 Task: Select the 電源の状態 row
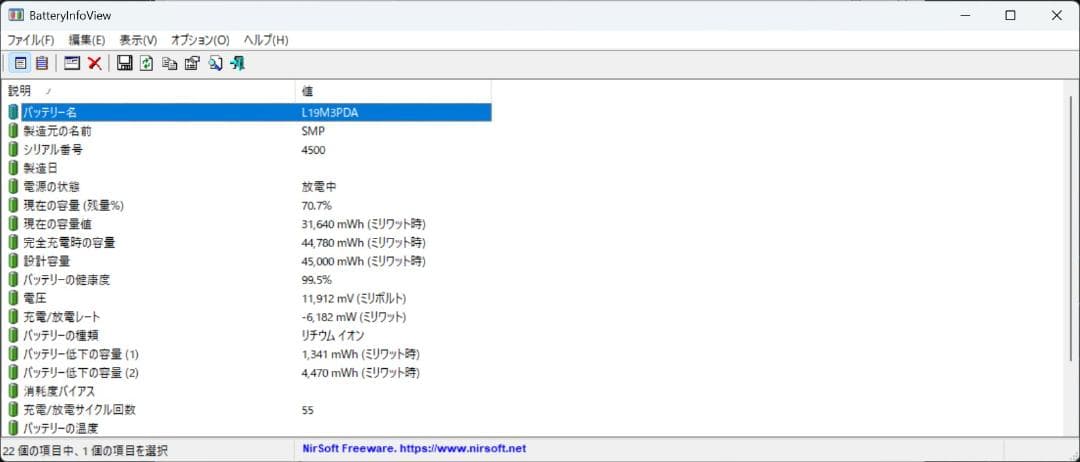(x=248, y=187)
